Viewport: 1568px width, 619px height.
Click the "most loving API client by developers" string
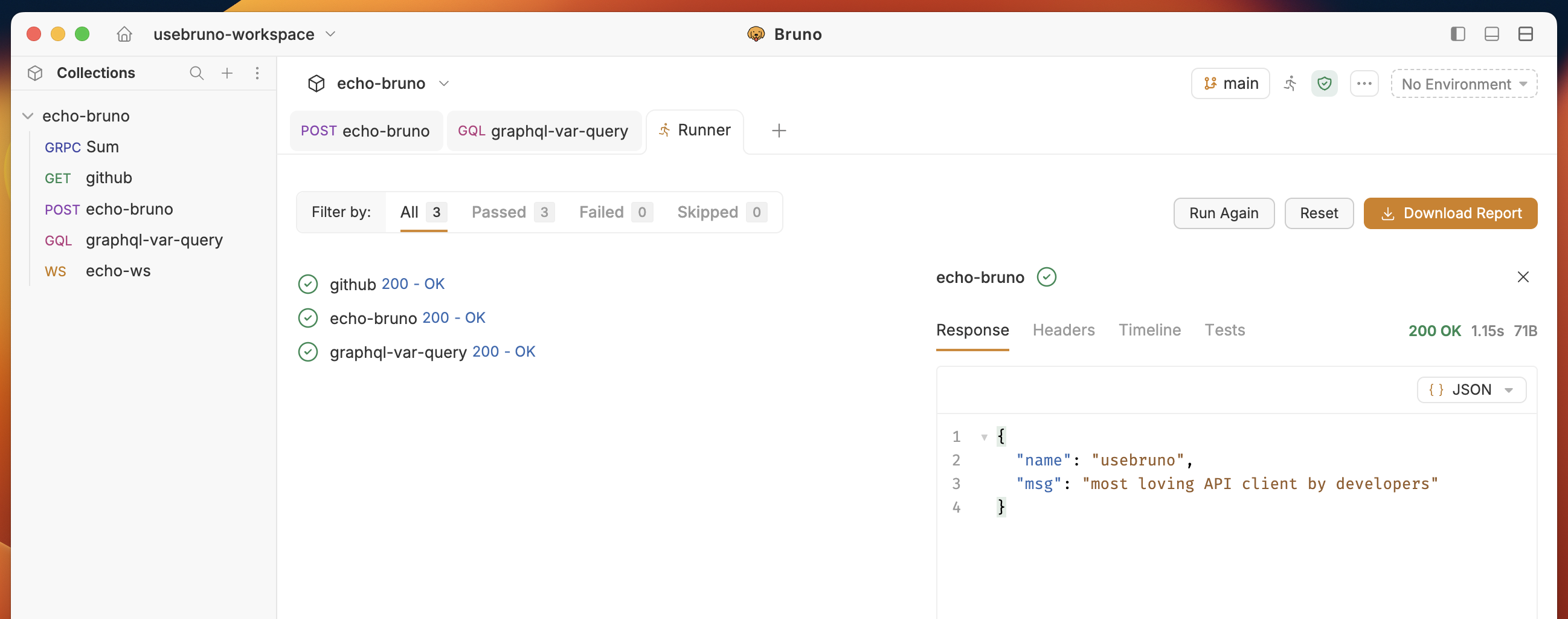[x=1260, y=484]
